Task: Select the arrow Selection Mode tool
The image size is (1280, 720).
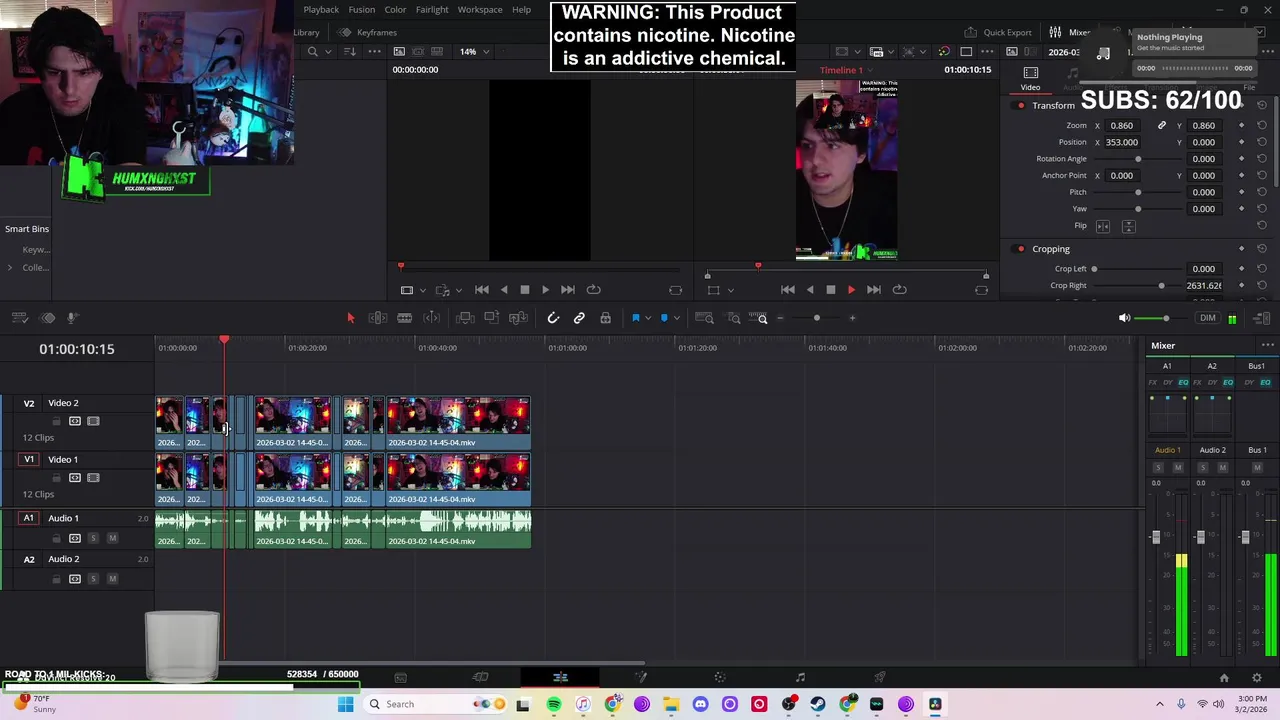Action: click(350, 318)
